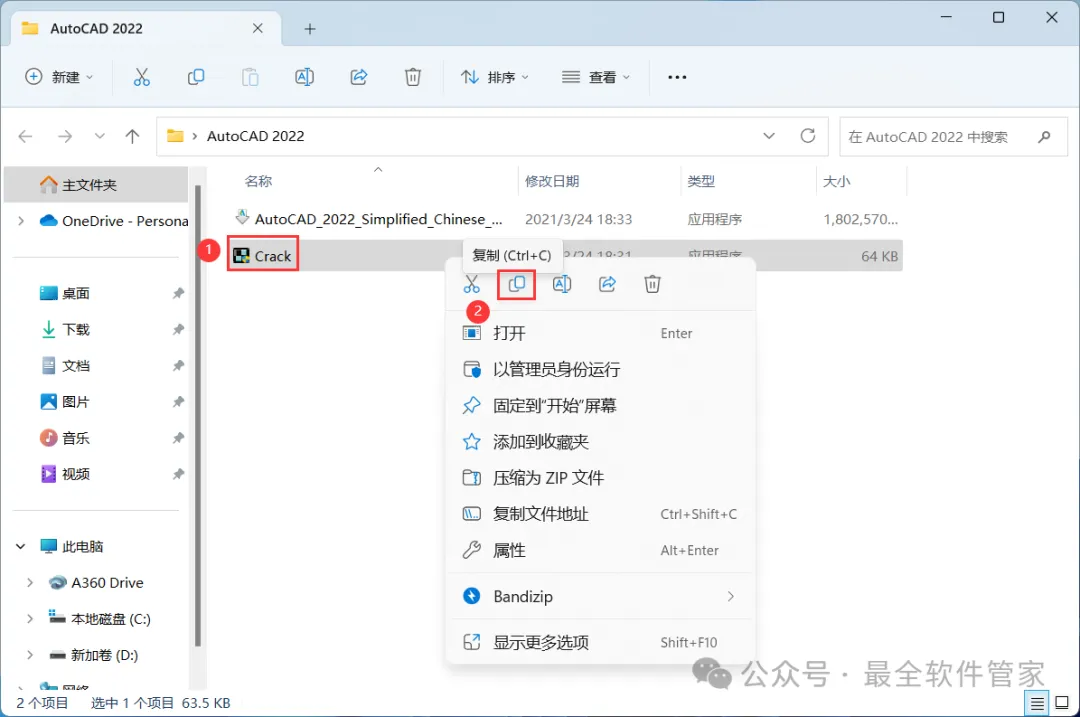
Task: Unpin Downloads 下载 pin icon
Action: [x=178, y=329]
